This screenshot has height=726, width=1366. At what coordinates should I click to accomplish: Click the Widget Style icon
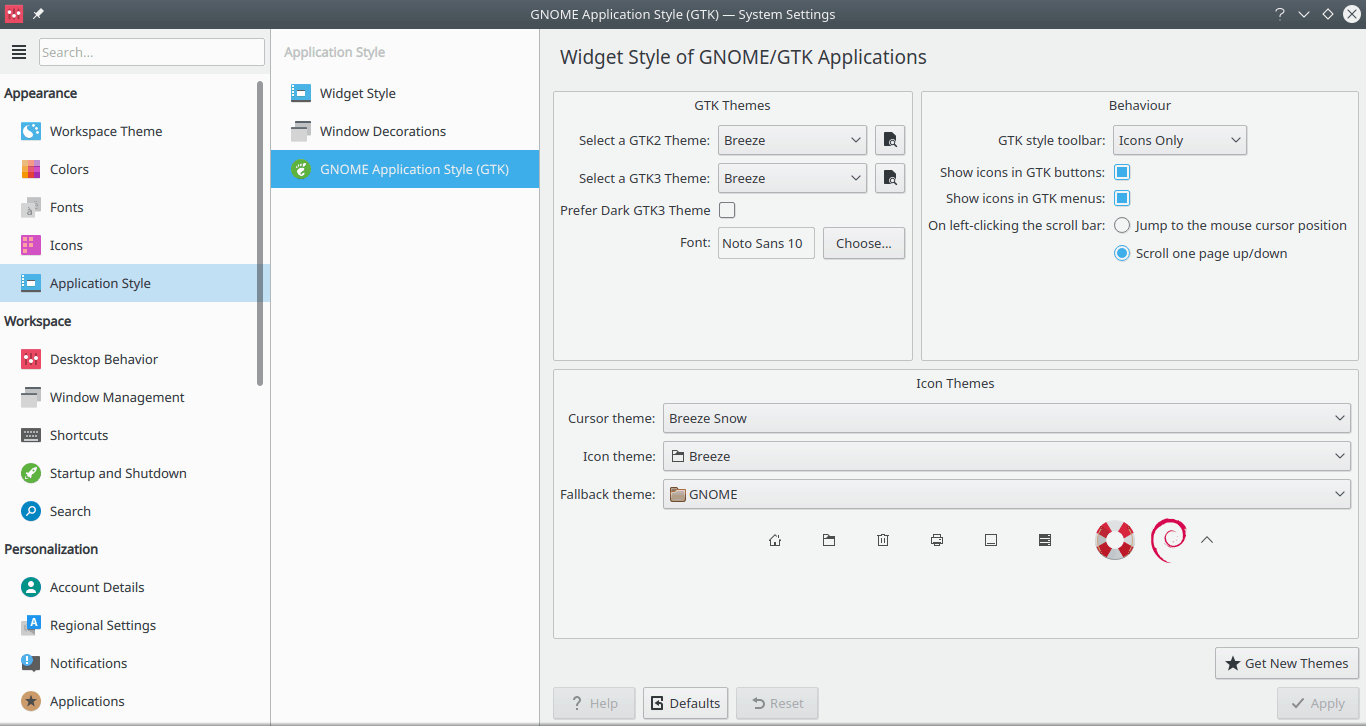301,93
